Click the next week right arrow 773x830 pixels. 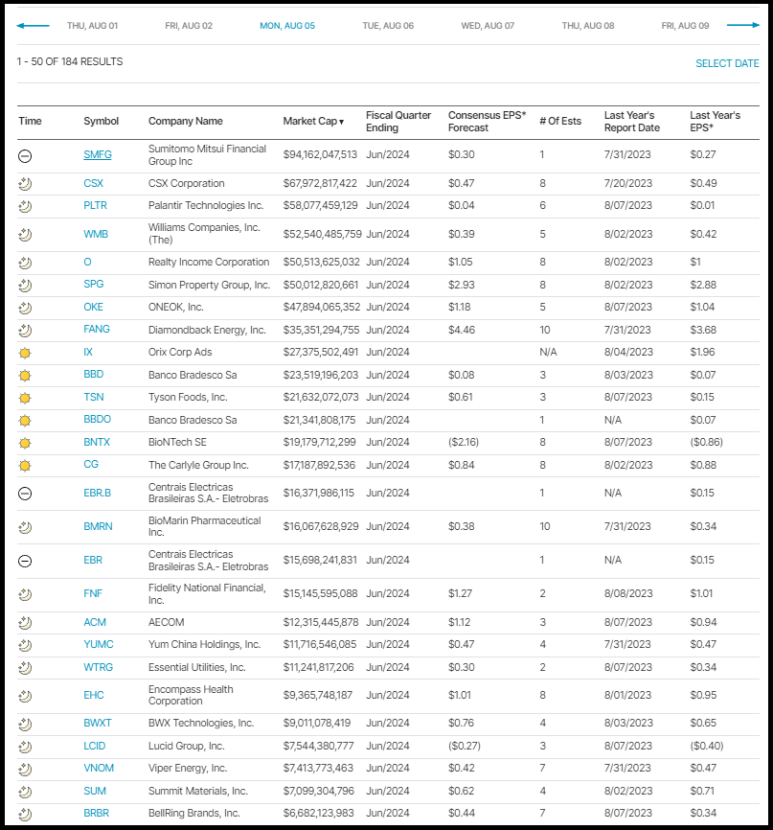pos(743,25)
